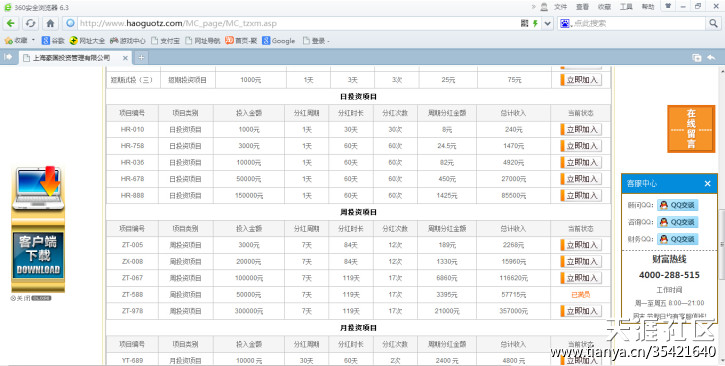The image size is (725, 366).
Task: Click 立即加入 for HR-678
Action: pyautogui.click(x=581, y=179)
